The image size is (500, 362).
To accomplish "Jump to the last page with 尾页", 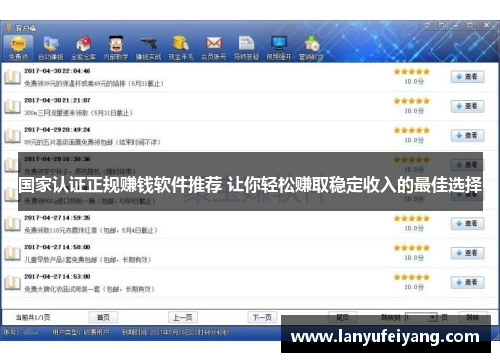I will 343,317.
